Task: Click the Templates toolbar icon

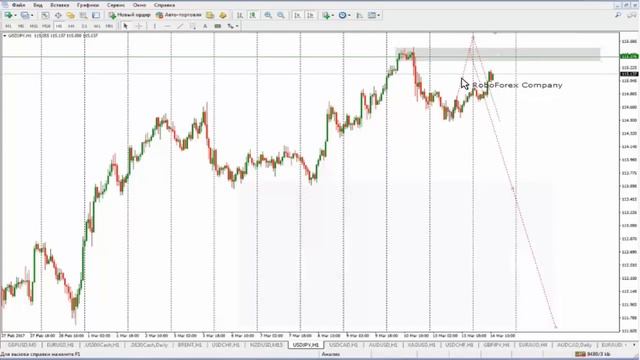Action: (372, 15)
